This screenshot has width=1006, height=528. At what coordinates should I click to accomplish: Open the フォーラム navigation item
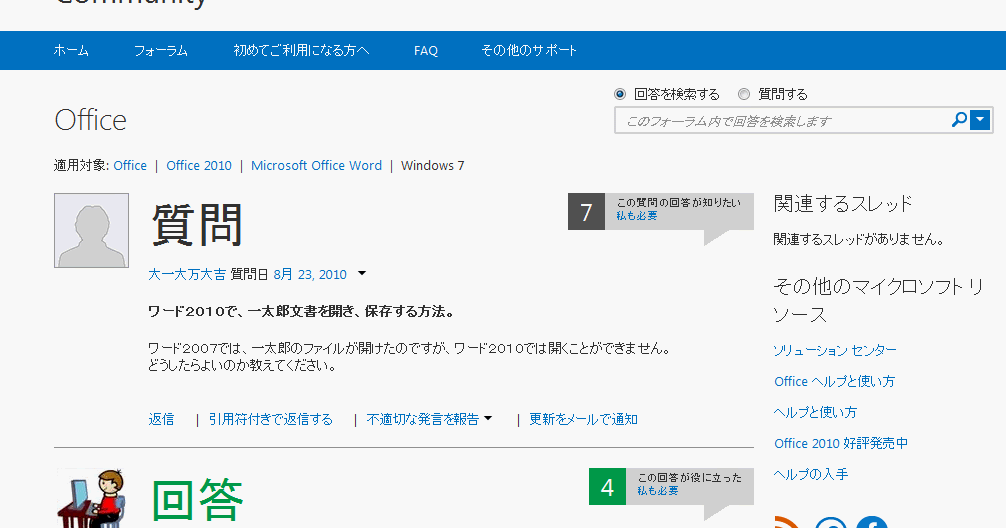point(160,50)
